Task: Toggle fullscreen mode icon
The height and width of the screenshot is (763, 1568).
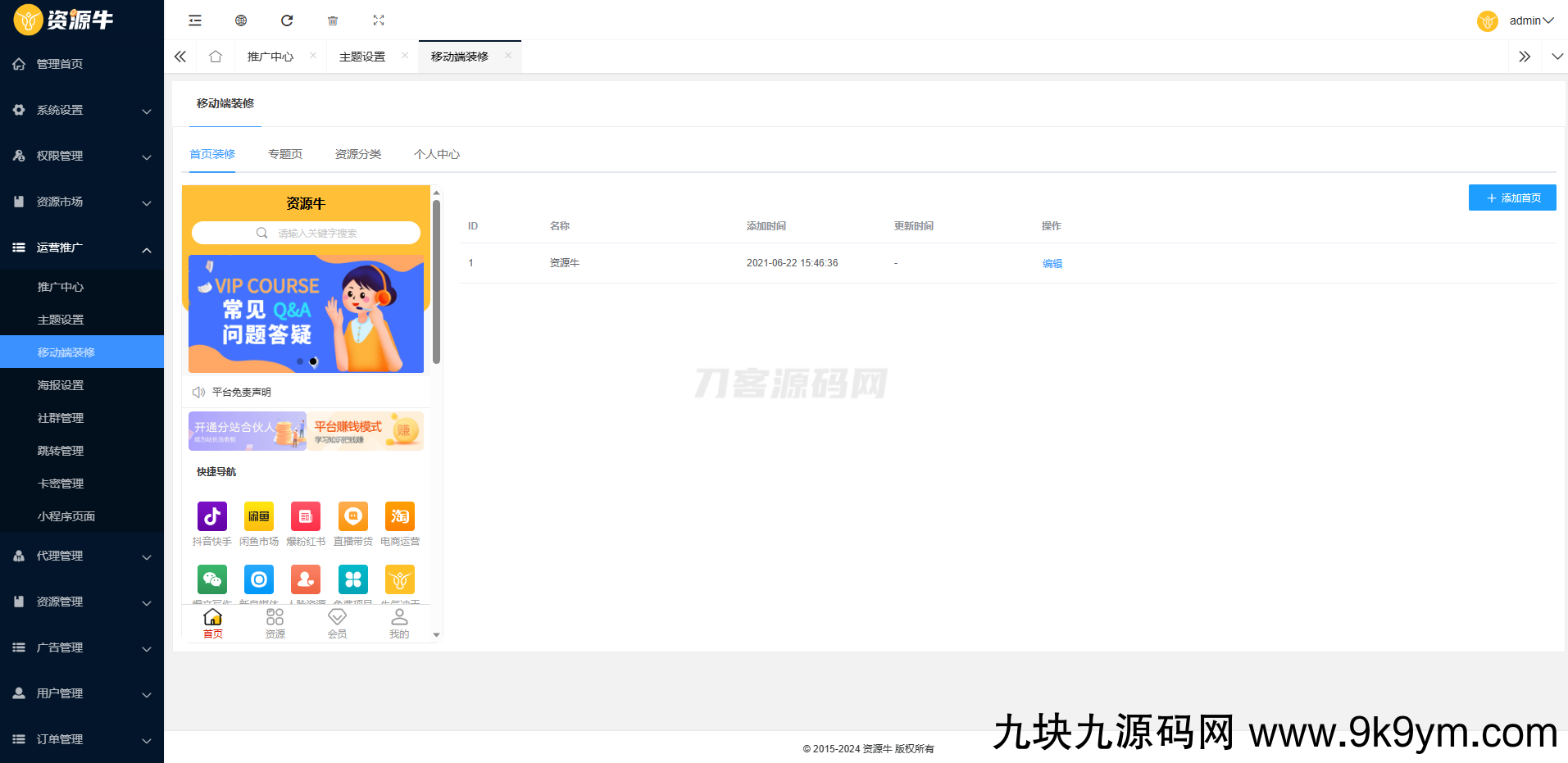Action: tap(379, 20)
